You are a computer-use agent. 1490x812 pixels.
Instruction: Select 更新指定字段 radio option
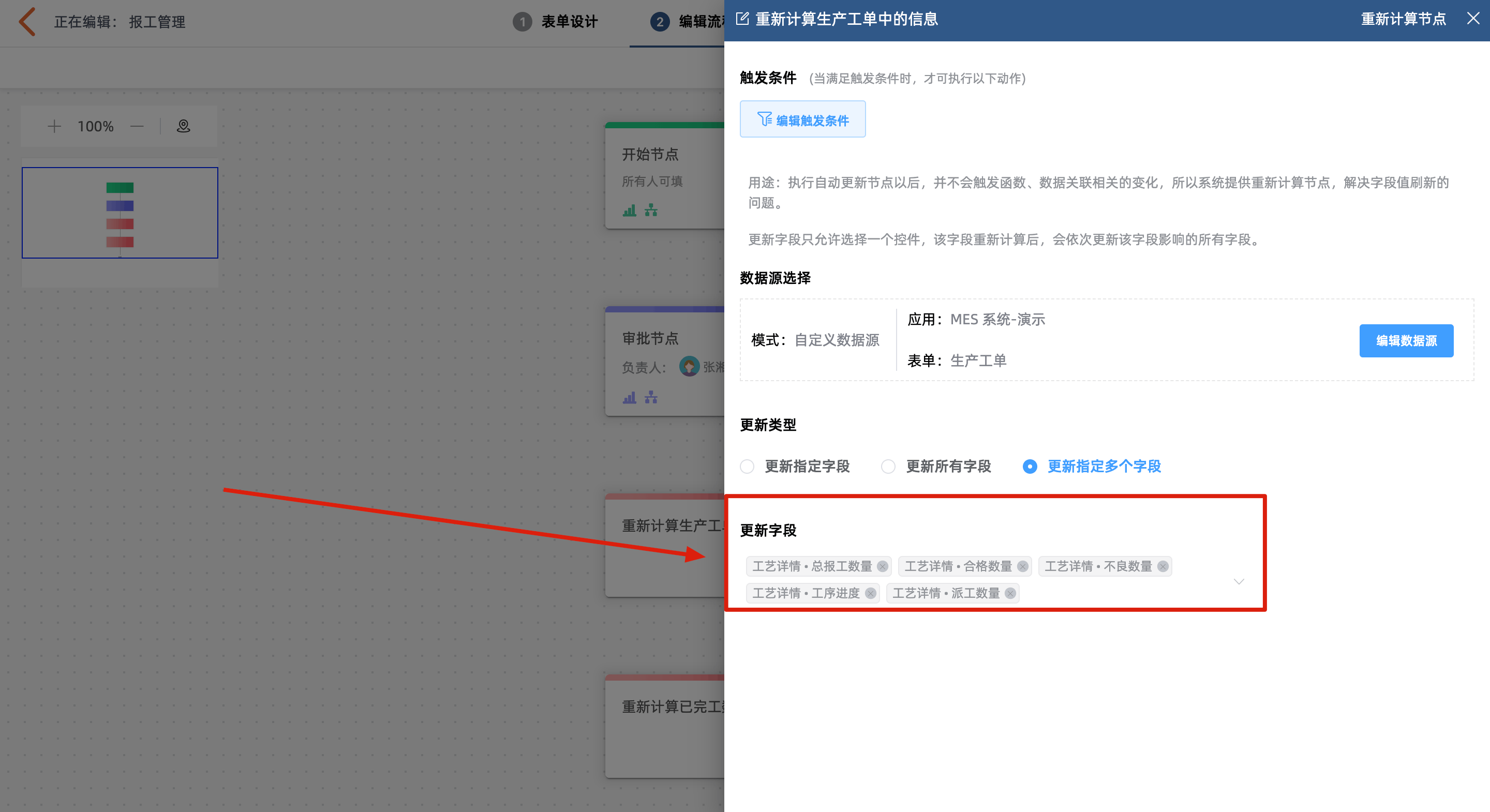[747, 467]
